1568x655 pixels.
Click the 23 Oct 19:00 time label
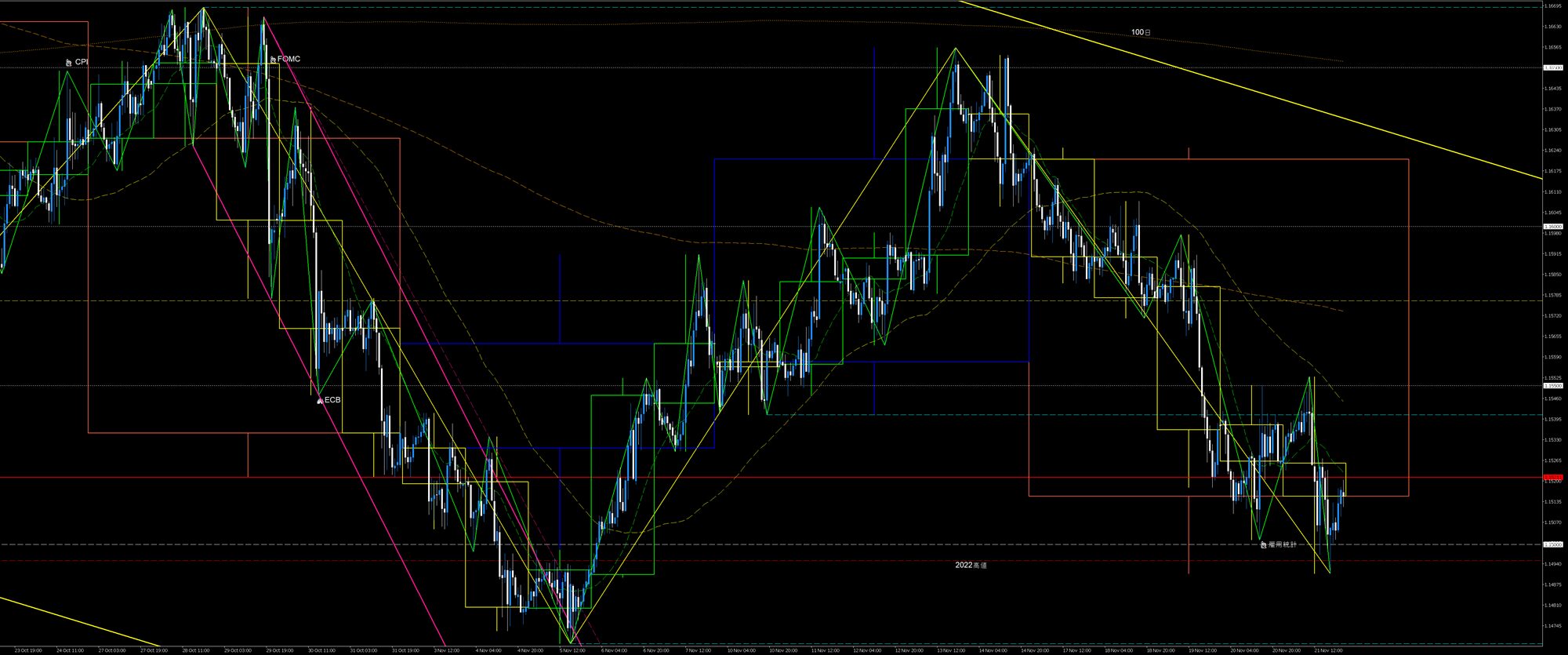[x=28, y=650]
